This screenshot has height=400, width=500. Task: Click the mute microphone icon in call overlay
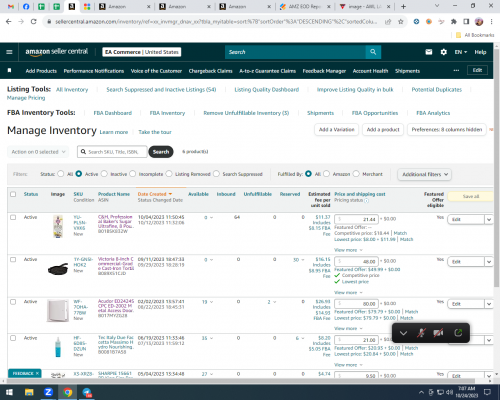click(x=421, y=333)
